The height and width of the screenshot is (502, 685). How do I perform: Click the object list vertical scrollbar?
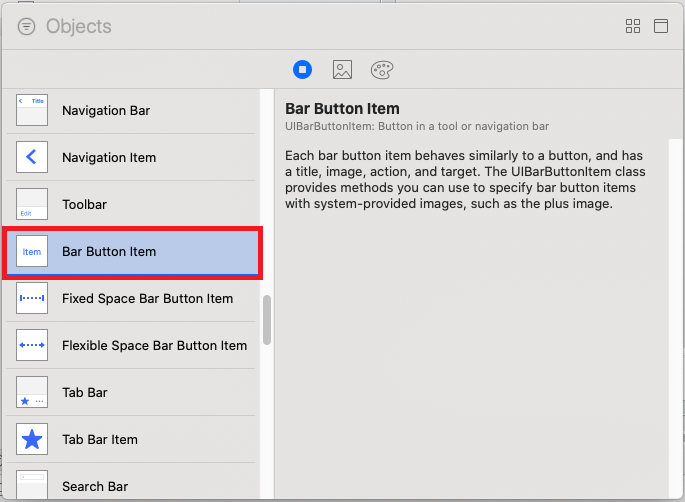coord(267,321)
